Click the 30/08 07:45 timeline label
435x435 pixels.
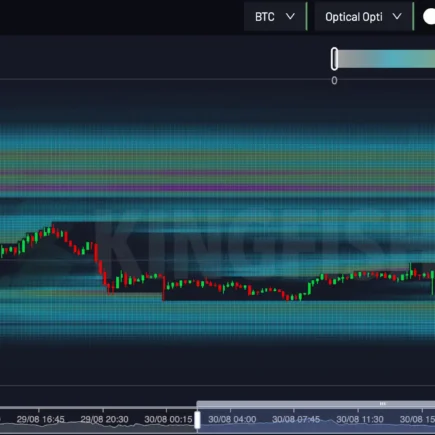296,419
